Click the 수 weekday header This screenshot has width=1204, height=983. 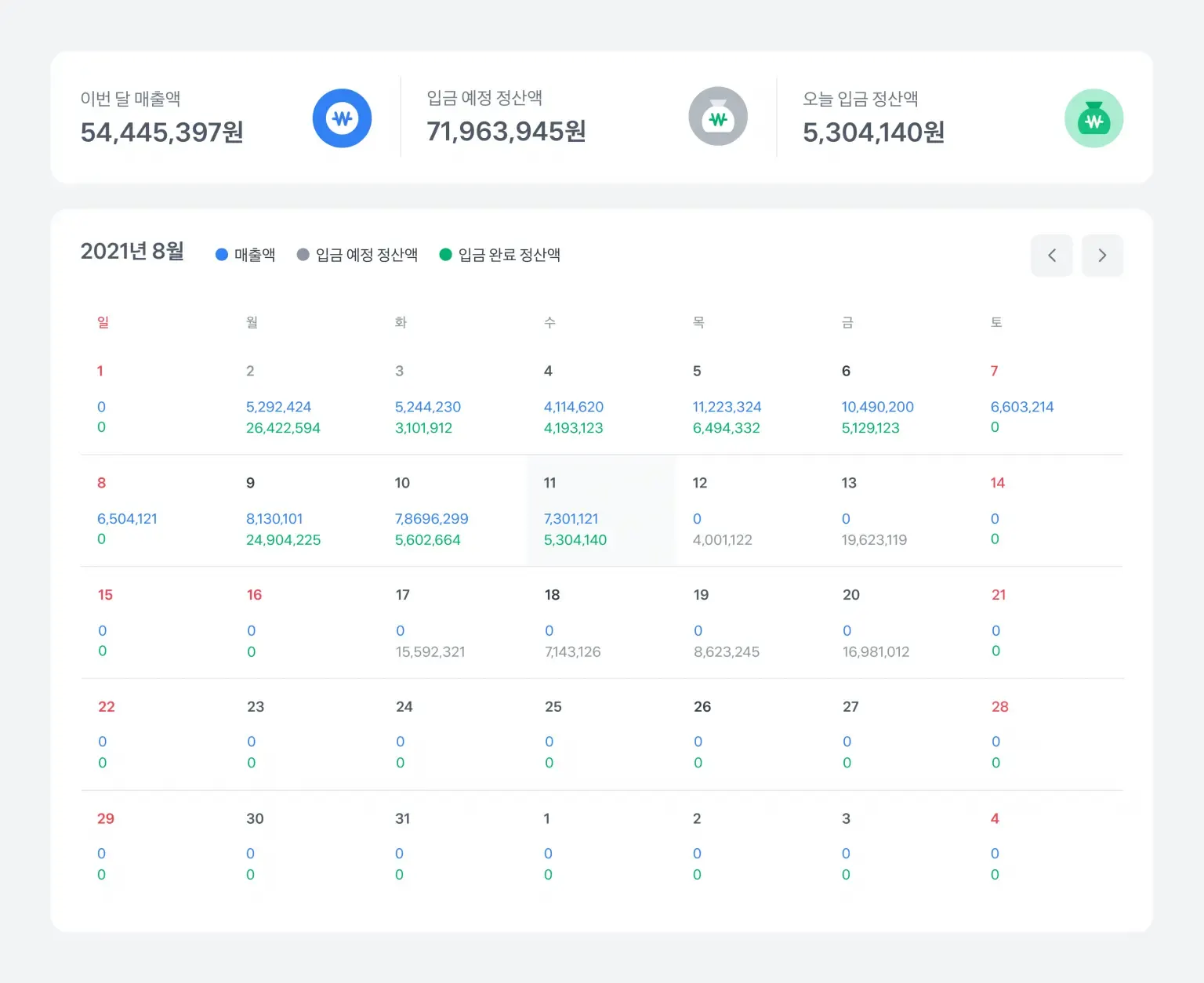(x=549, y=322)
